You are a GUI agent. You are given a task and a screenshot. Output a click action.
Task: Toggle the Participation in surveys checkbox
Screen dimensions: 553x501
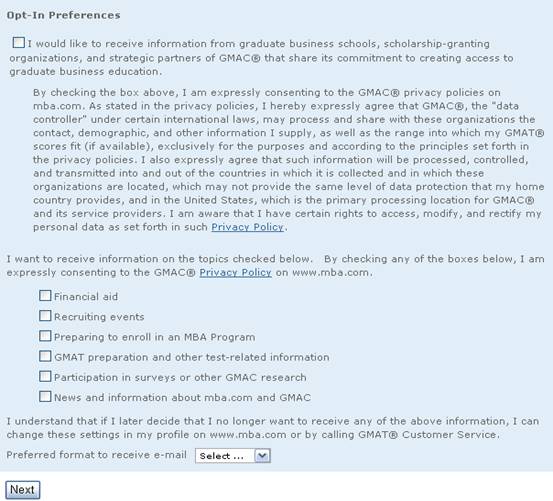[x=45, y=376]
